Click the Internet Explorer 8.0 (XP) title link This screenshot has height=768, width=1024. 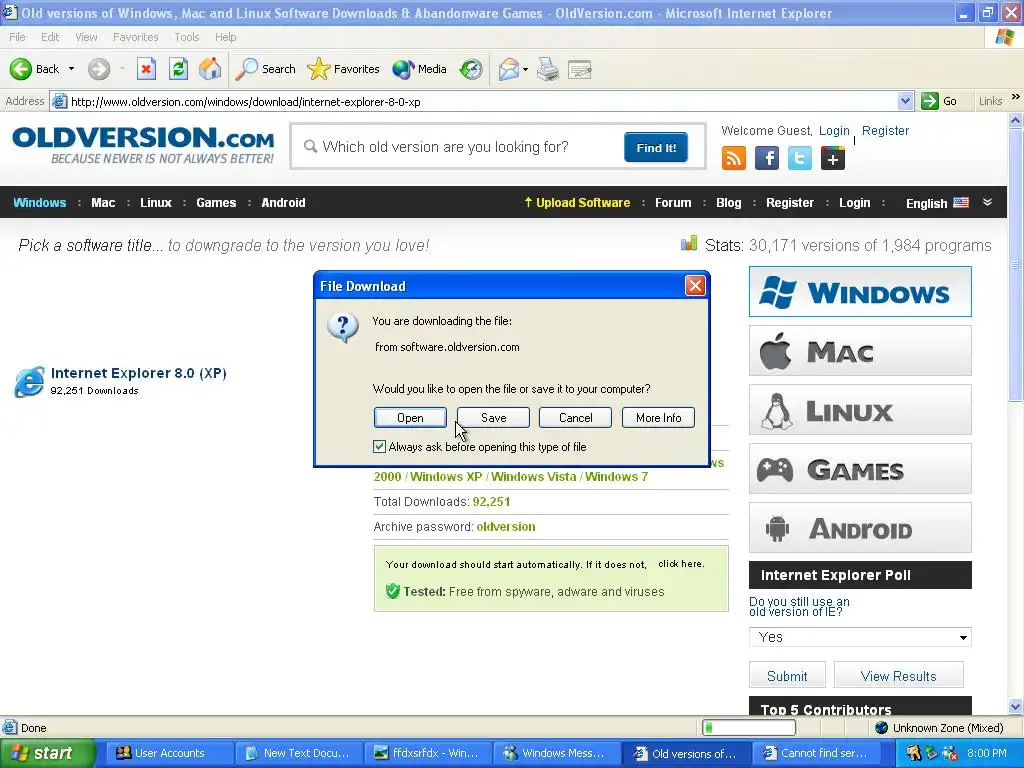[138, 373]
